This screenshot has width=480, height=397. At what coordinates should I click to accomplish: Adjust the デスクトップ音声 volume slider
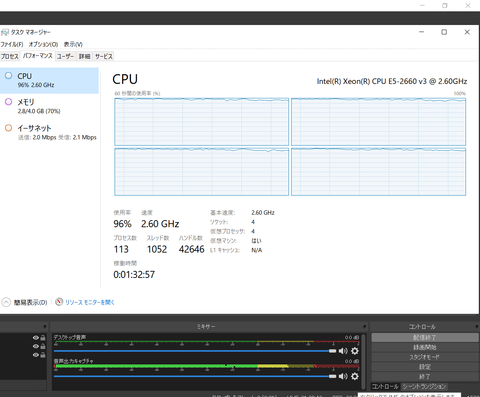coord(195,351)
